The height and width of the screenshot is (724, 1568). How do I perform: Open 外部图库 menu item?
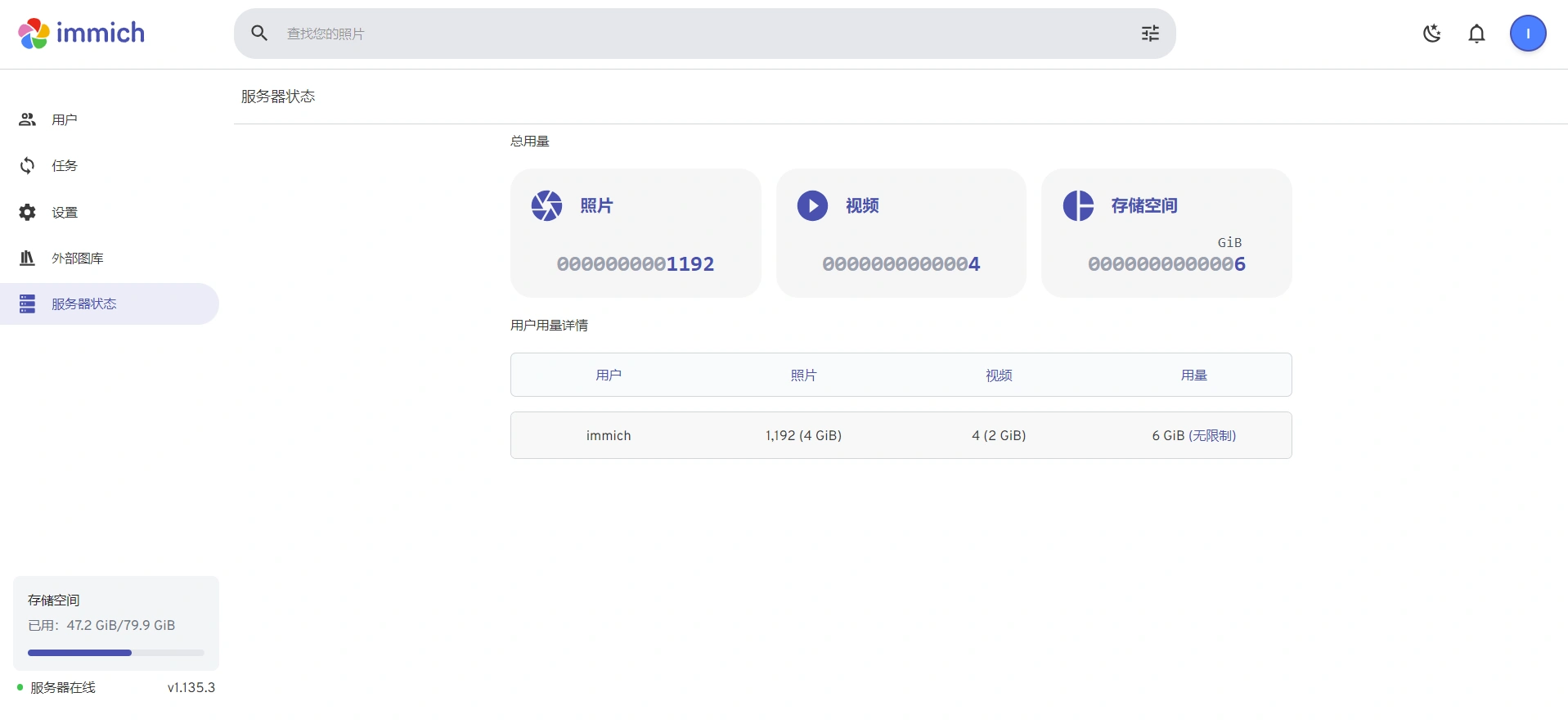[x=78, y=259]
